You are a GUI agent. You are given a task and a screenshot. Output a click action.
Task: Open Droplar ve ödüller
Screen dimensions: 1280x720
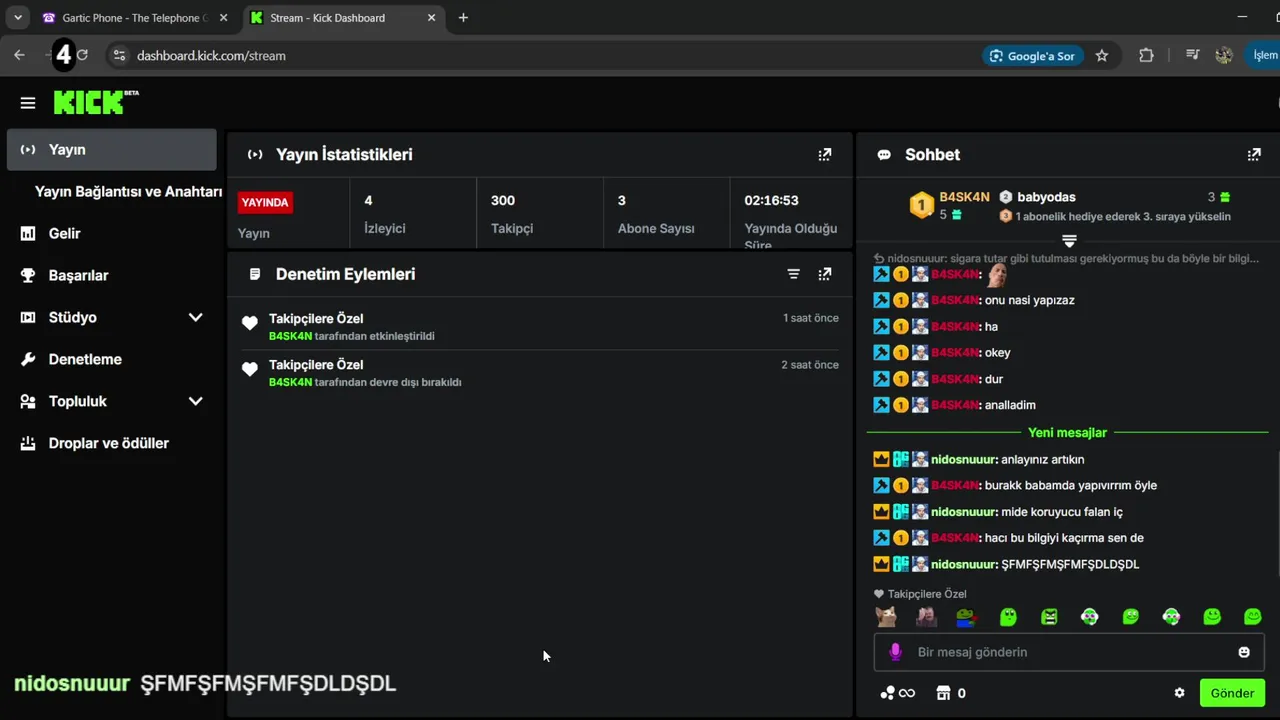111,443
